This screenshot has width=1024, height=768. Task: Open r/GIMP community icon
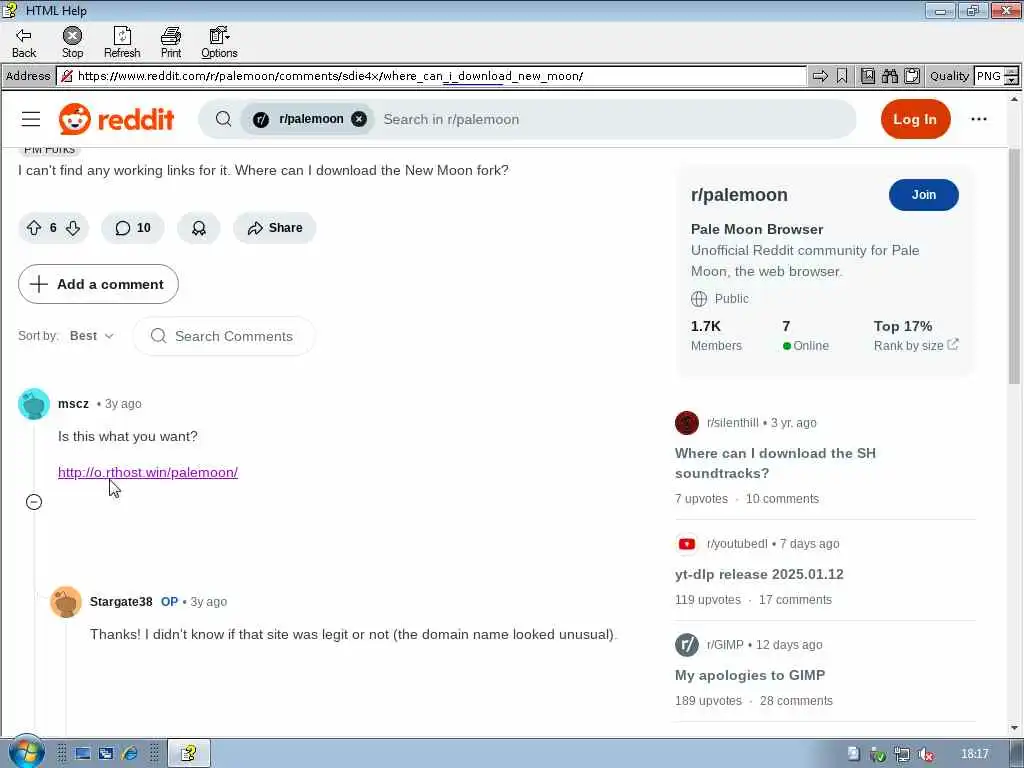click(686, 645)
